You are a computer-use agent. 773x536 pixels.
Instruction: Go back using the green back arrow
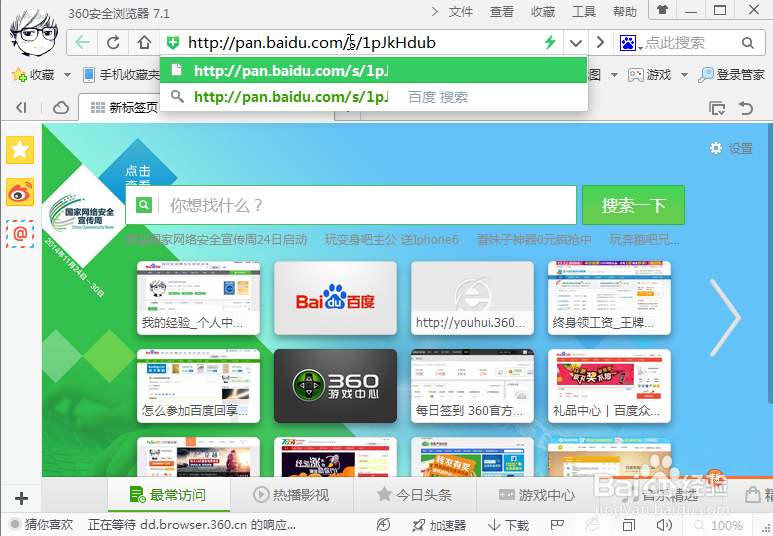82,43
